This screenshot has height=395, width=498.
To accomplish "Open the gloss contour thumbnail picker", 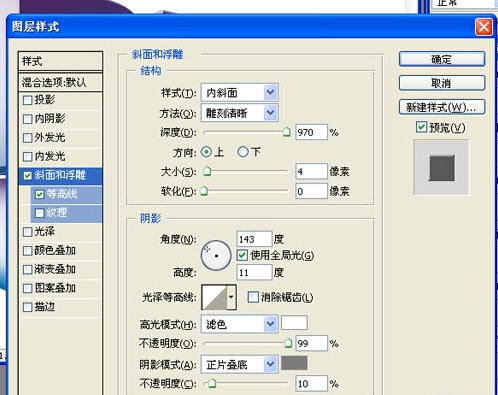I will click(219, 297).
